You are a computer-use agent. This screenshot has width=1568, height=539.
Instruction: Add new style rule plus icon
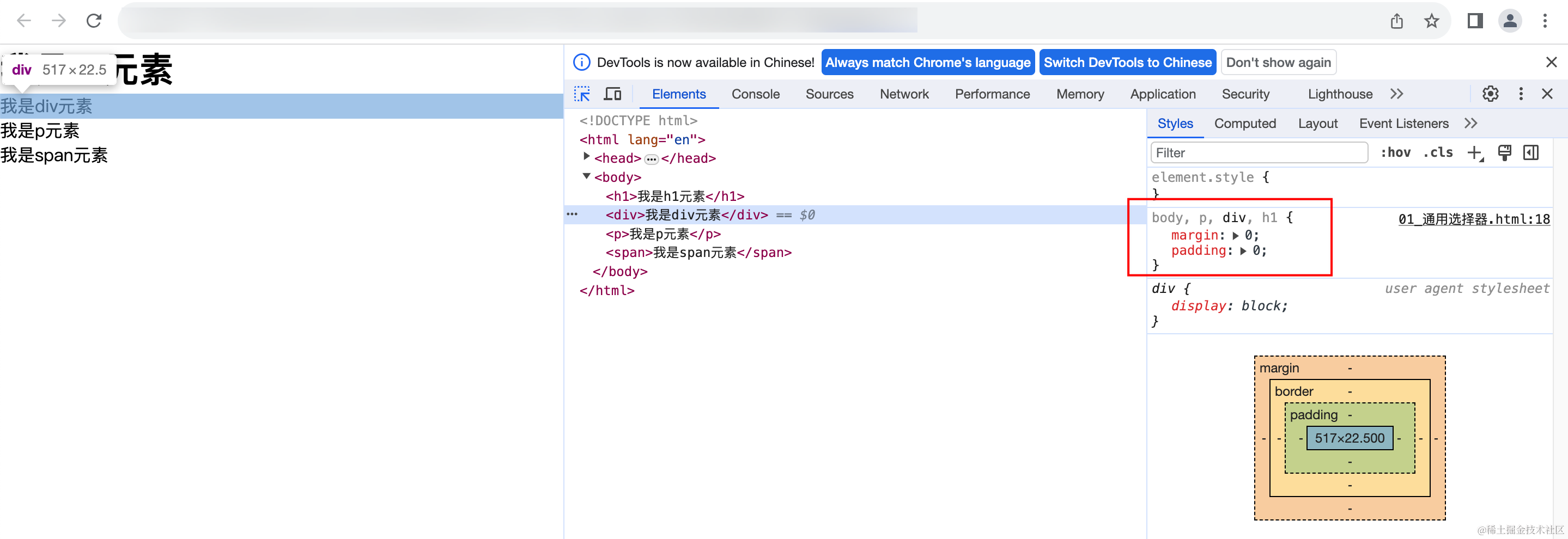click(1474, 154)
